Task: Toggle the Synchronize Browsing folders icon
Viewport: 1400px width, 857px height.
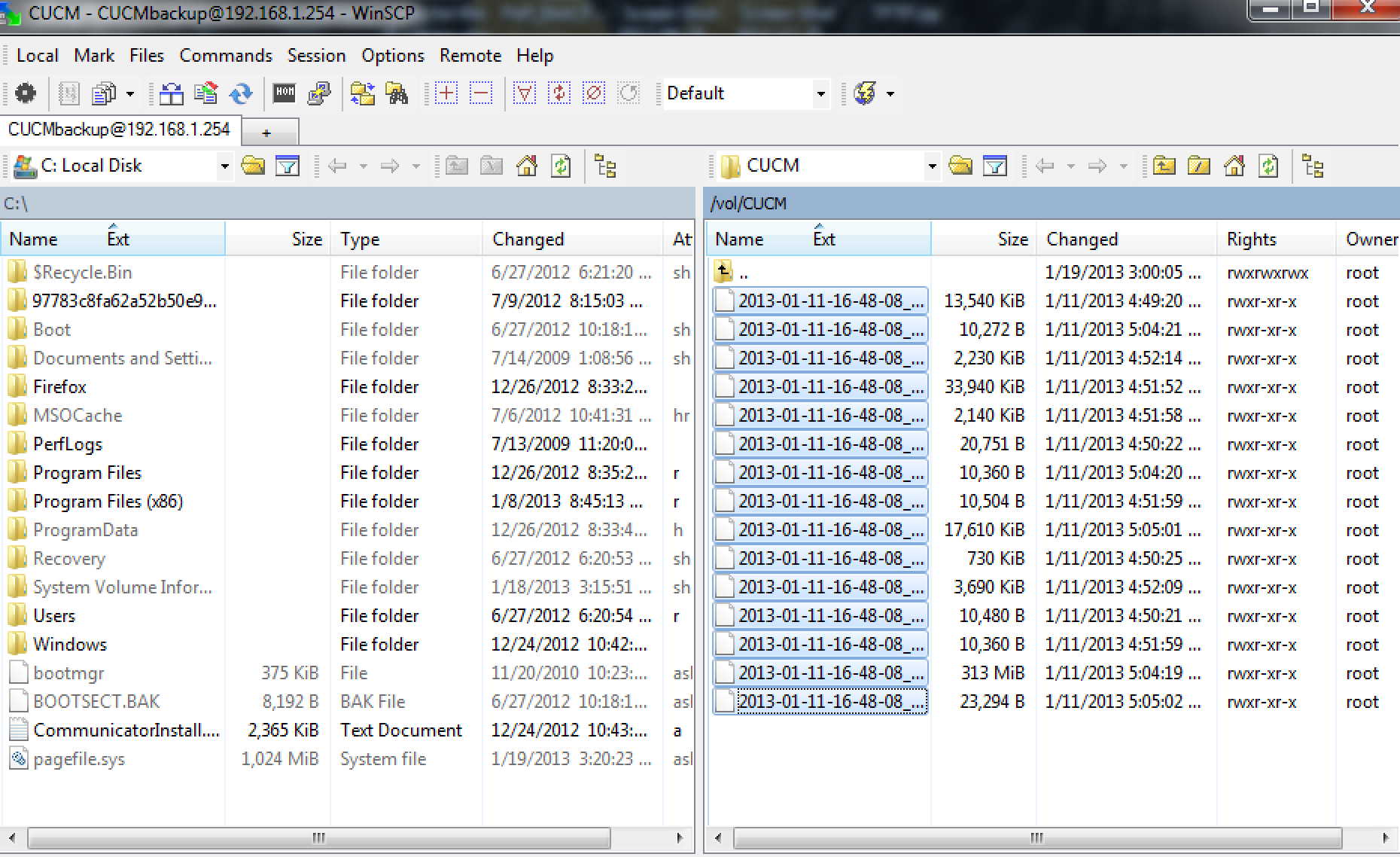Action: pos(362,93)
